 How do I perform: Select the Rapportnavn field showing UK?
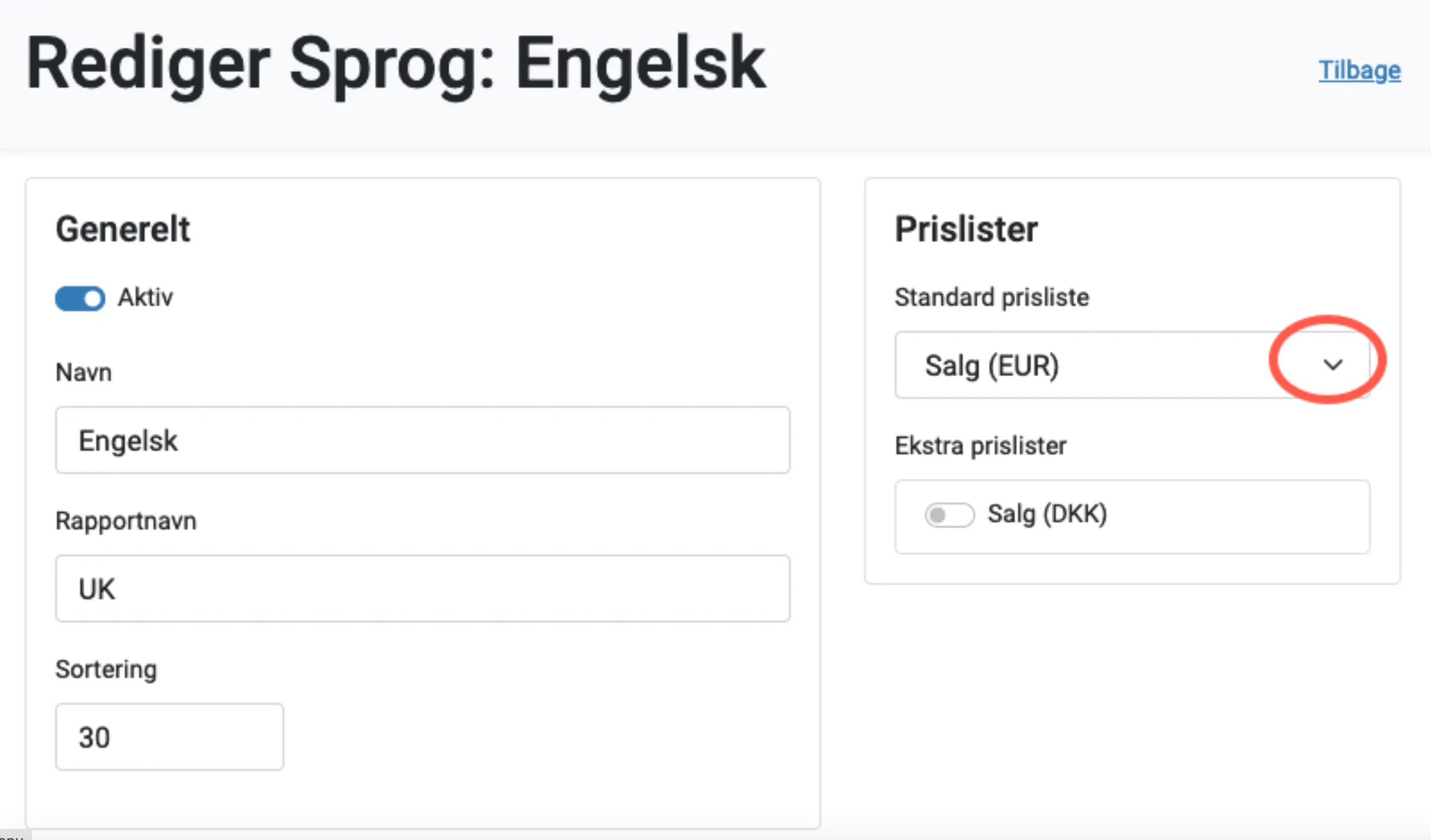coord(421,588)
